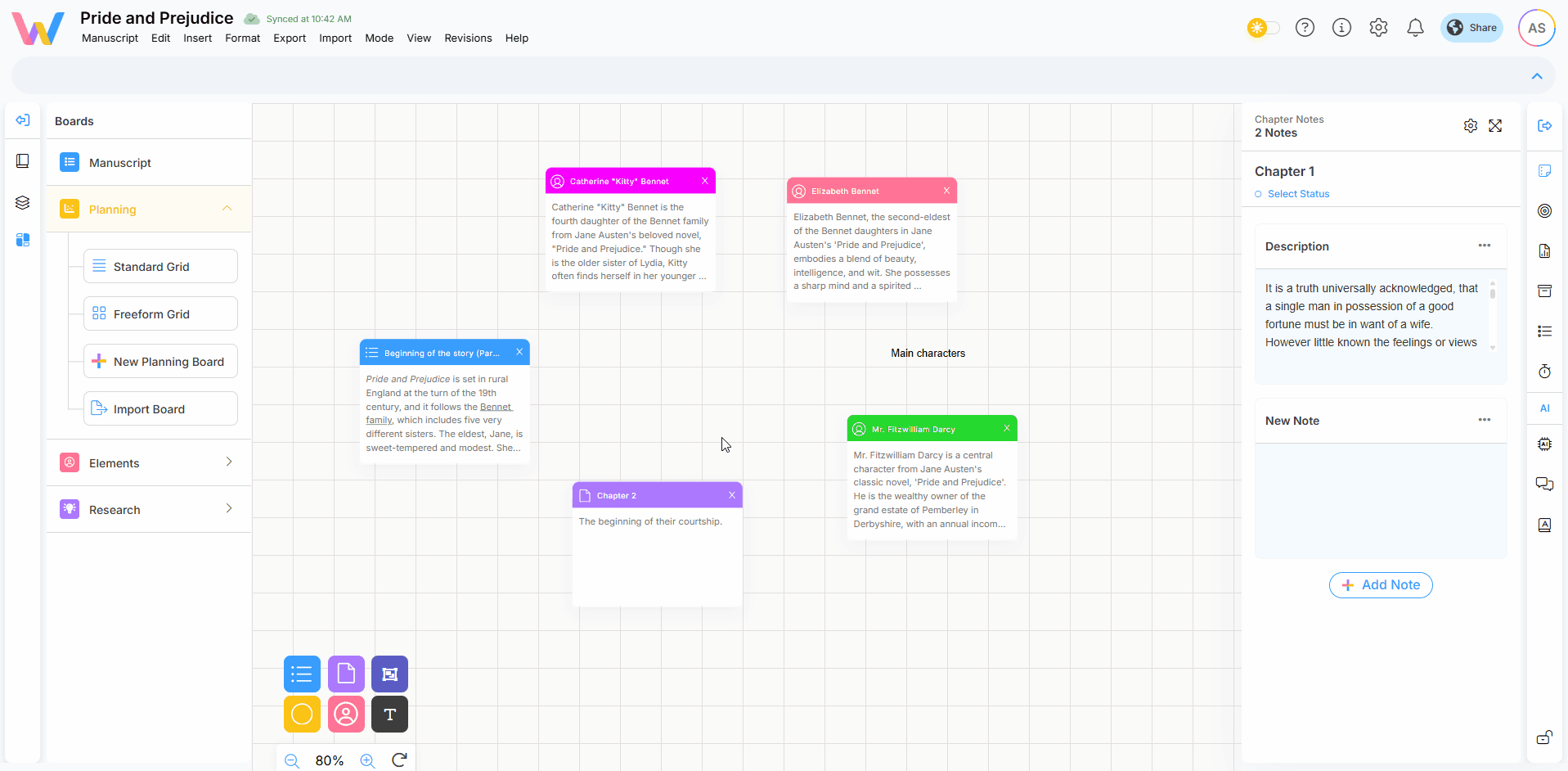The image size is (1568, 771).
Task: Toggle the light/dark theme switch
Action: [x=1263, y=28]
